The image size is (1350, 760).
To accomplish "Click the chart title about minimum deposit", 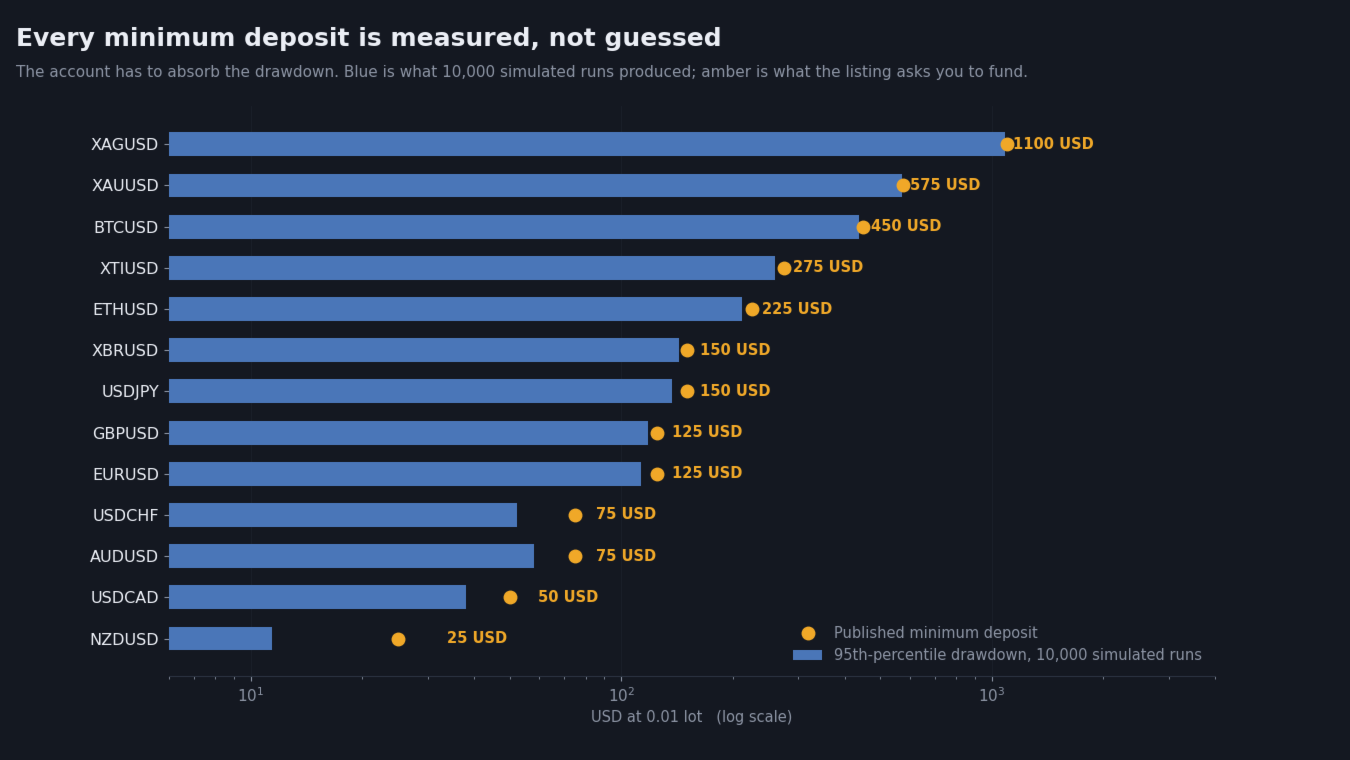I will [x=368, y=38].
